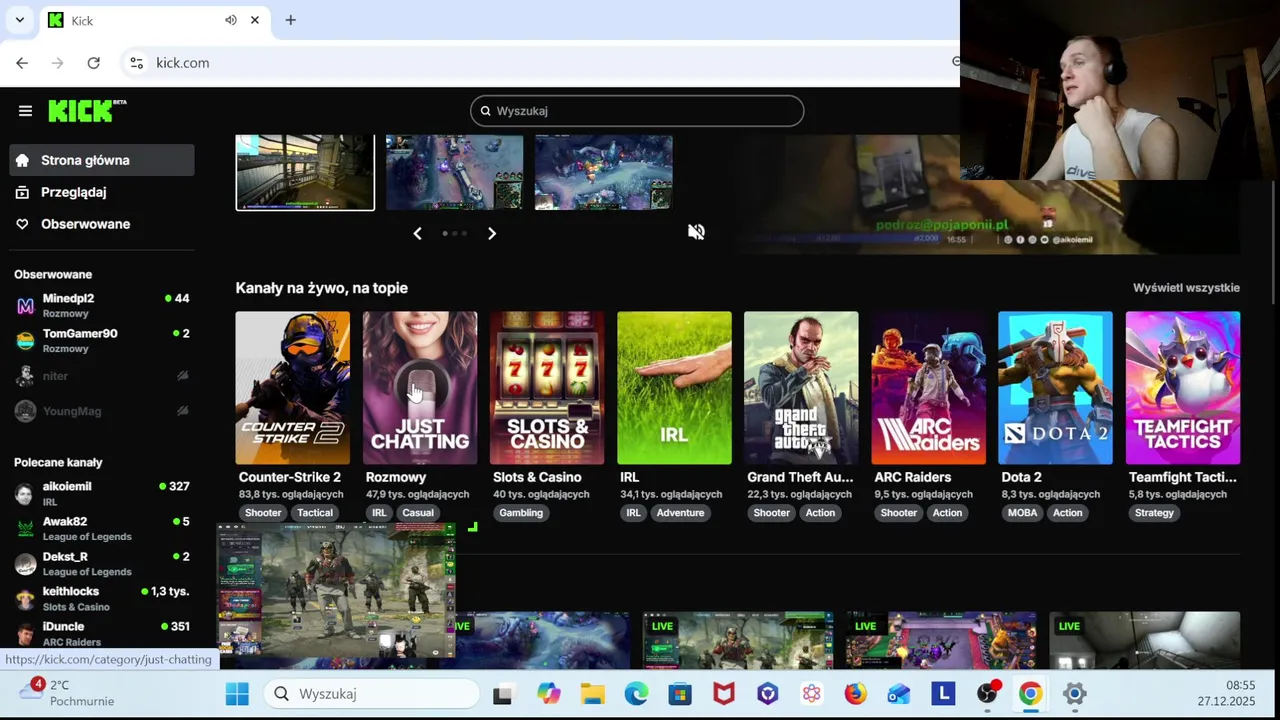Open recommended channel aikoiemil
The image size is (1280, 720).
click(x=102, y=493)
